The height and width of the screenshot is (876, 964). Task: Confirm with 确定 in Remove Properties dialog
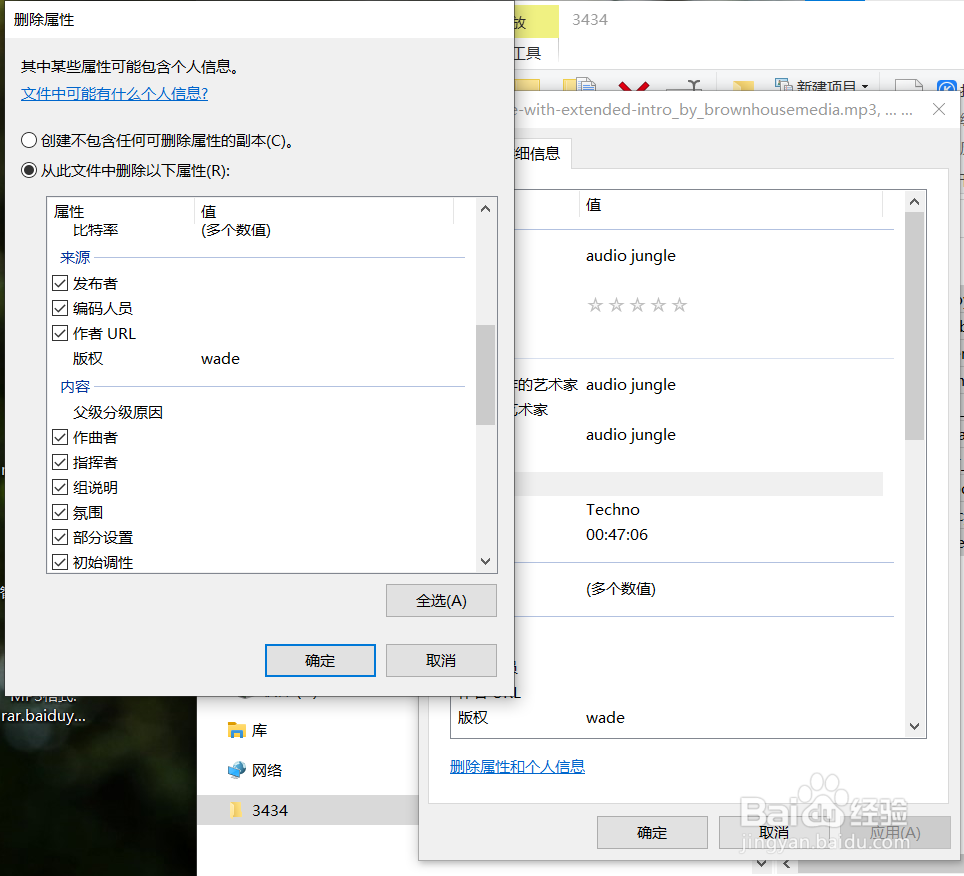coord(320,660)
